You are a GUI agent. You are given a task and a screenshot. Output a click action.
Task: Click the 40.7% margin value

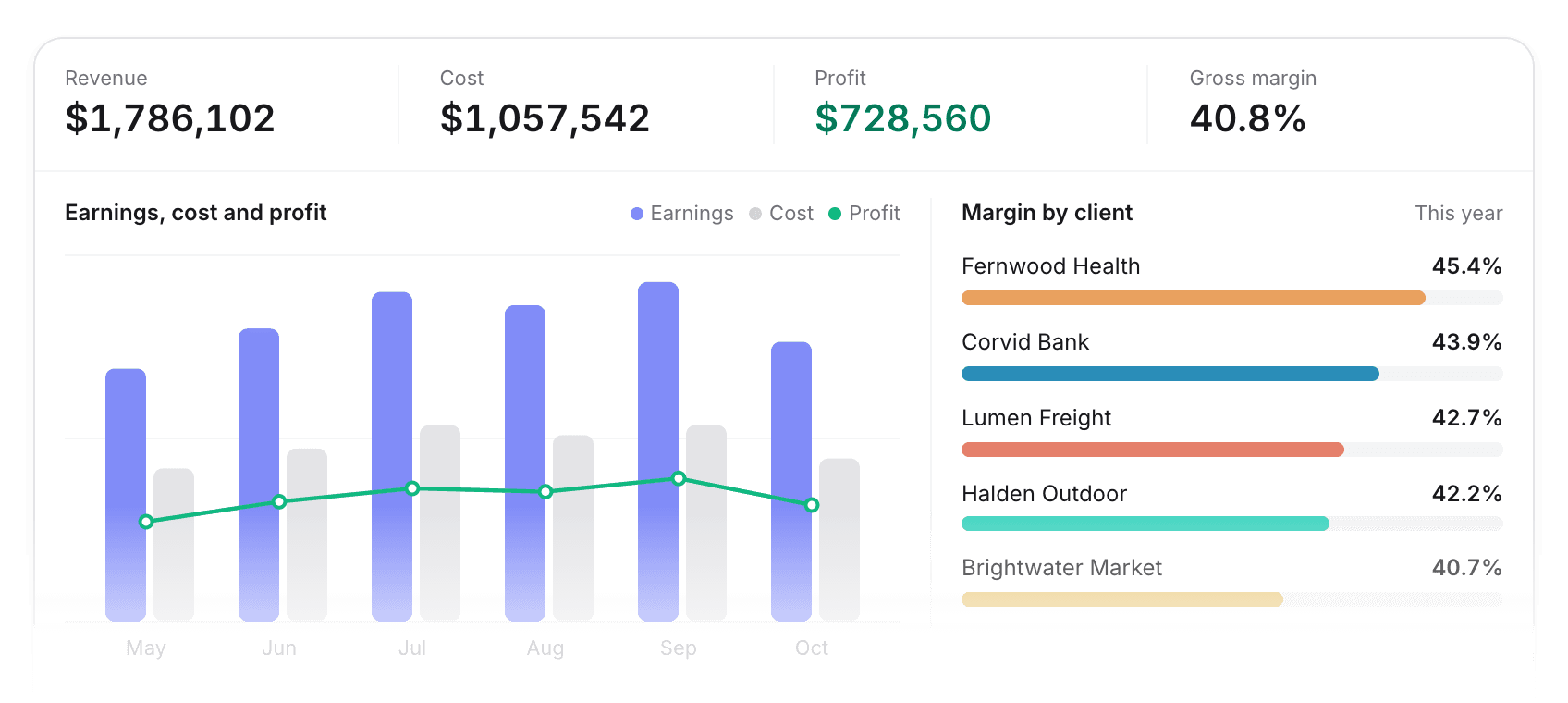(1467, 568)
